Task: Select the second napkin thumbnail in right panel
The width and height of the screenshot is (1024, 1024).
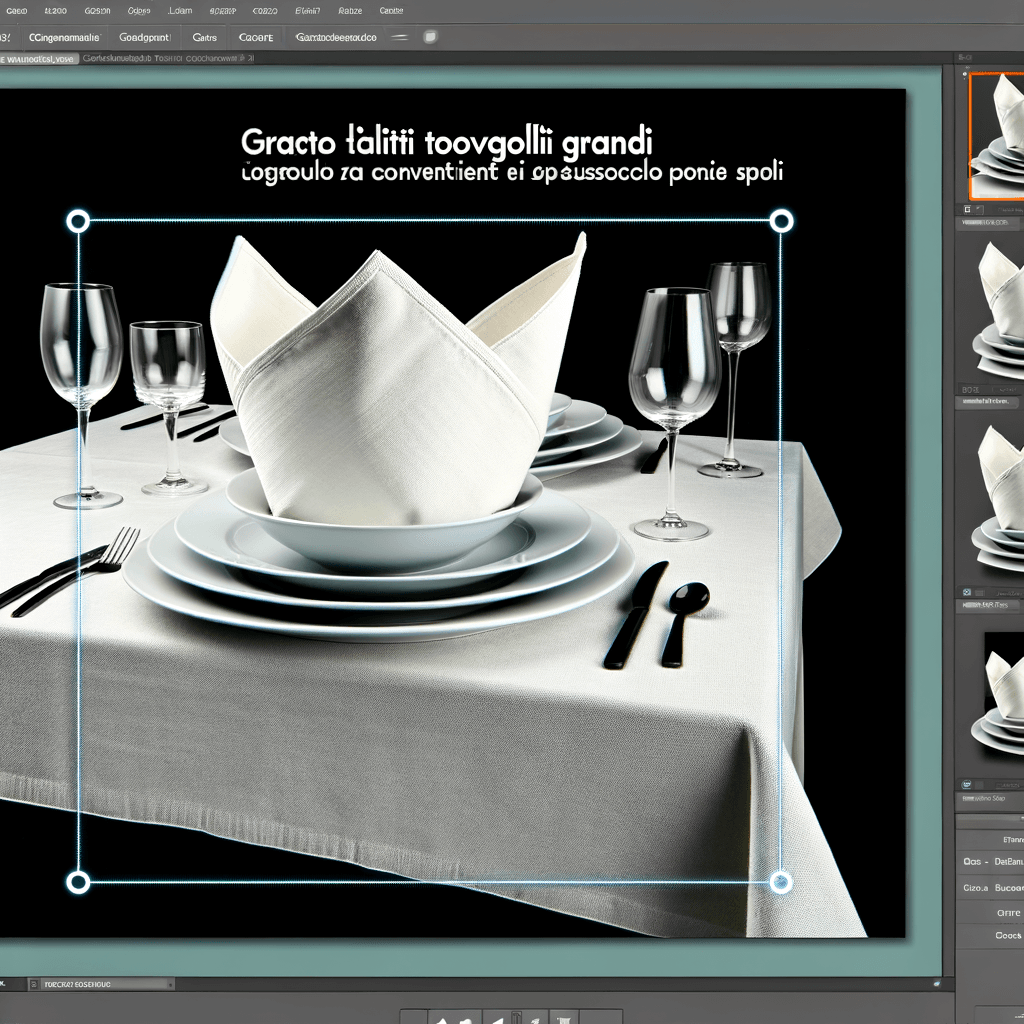Action: [997, 305]
